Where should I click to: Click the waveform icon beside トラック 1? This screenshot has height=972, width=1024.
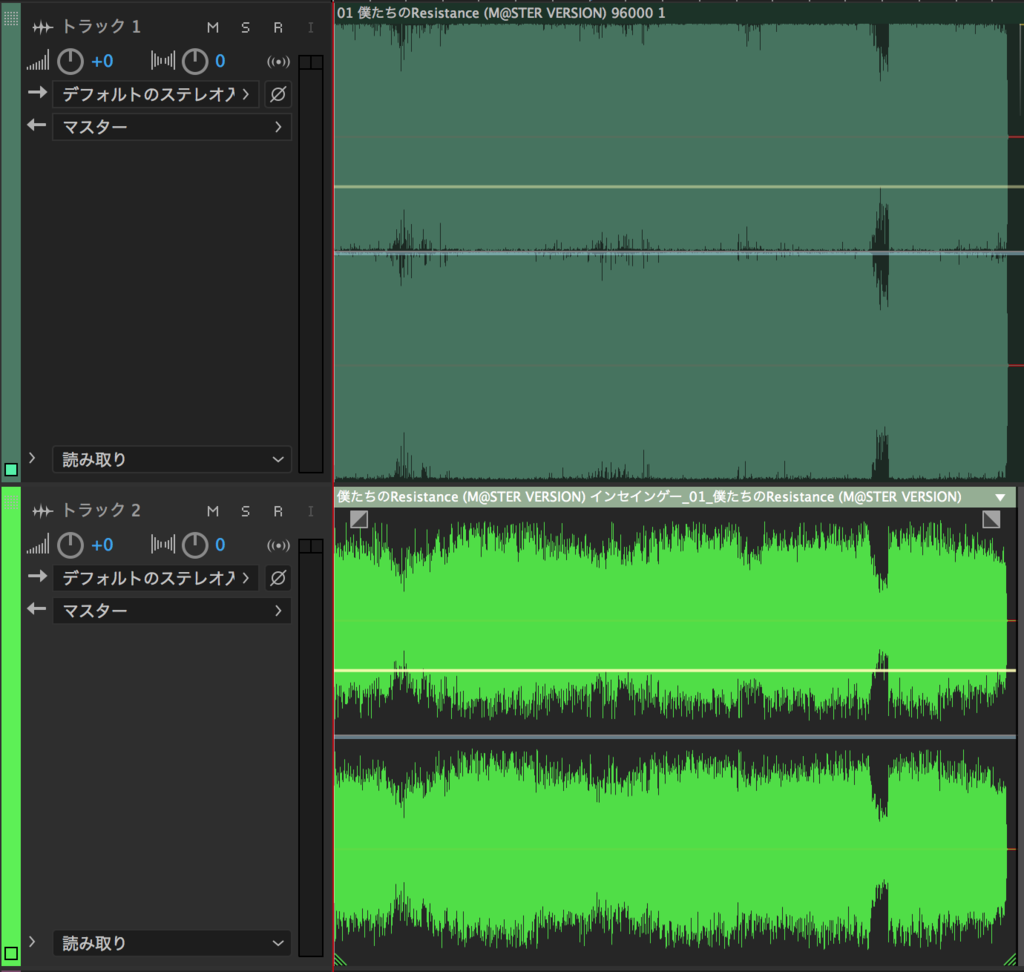(x=42, y=27)
